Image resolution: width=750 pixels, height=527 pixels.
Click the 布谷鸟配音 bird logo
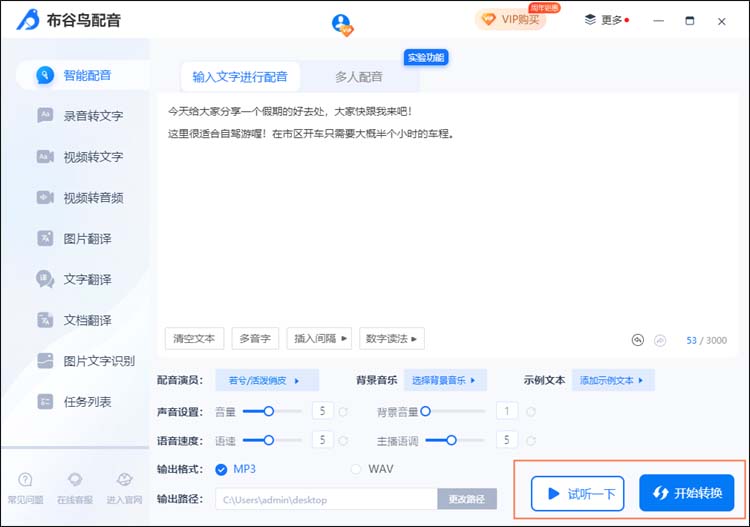pyautogui.click(x=28, y=20)
